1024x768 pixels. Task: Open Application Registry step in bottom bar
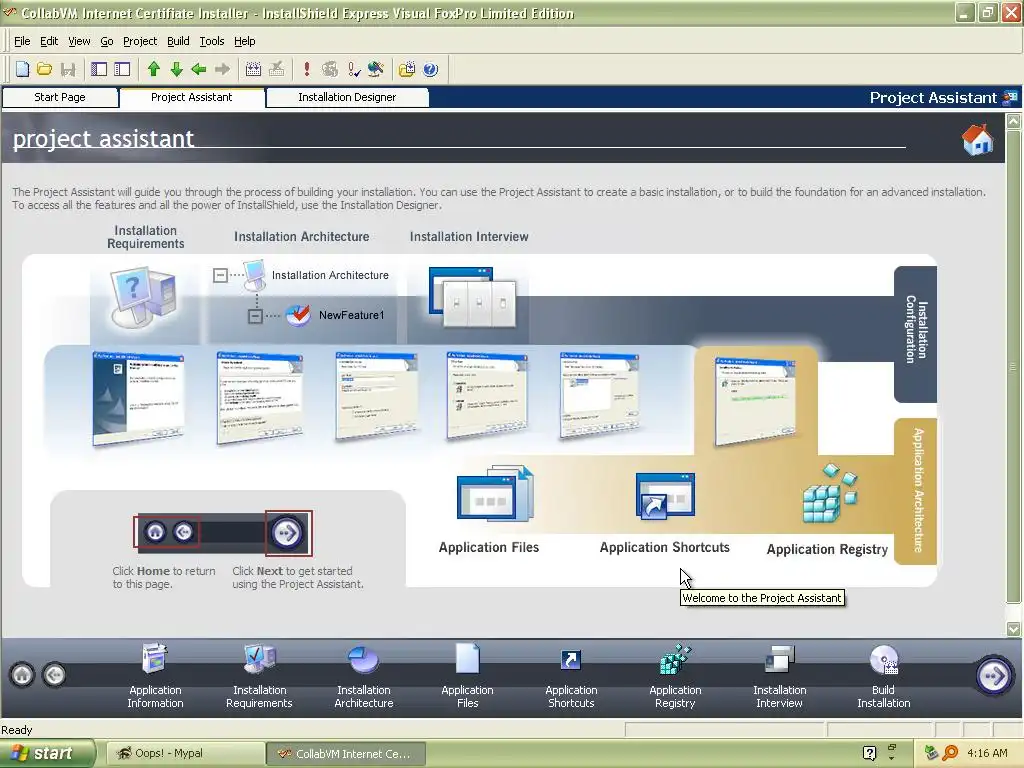675,676
